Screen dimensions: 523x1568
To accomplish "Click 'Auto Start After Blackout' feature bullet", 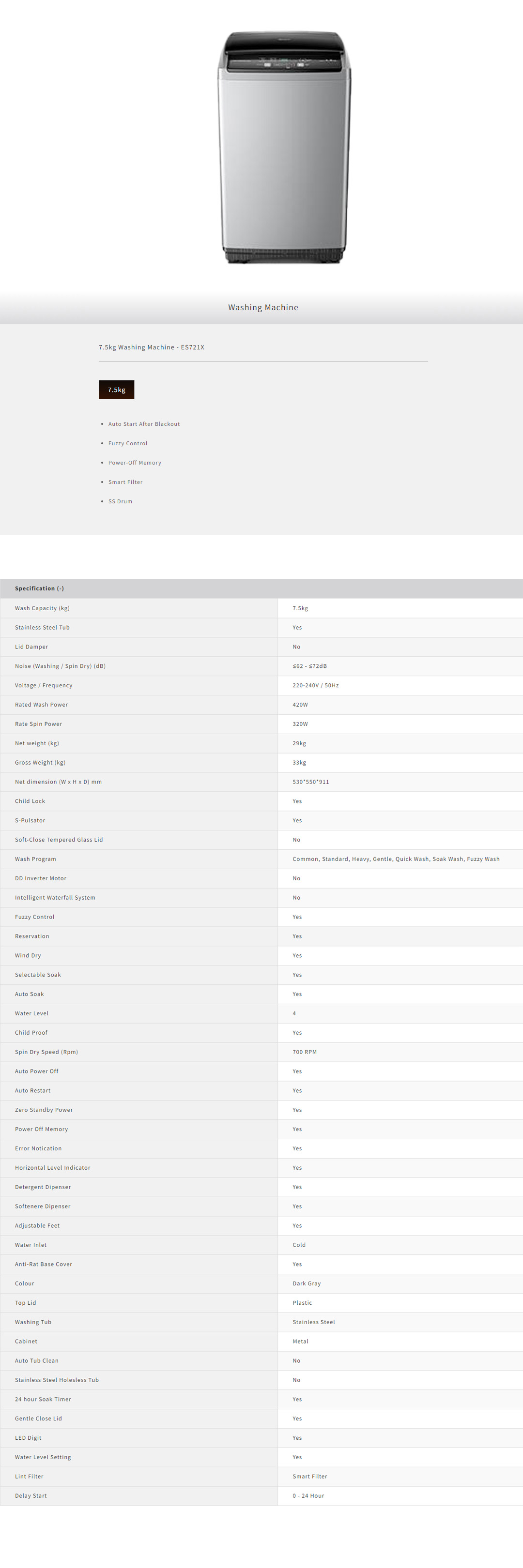I will pyautogui.click(x=144, y=423).
